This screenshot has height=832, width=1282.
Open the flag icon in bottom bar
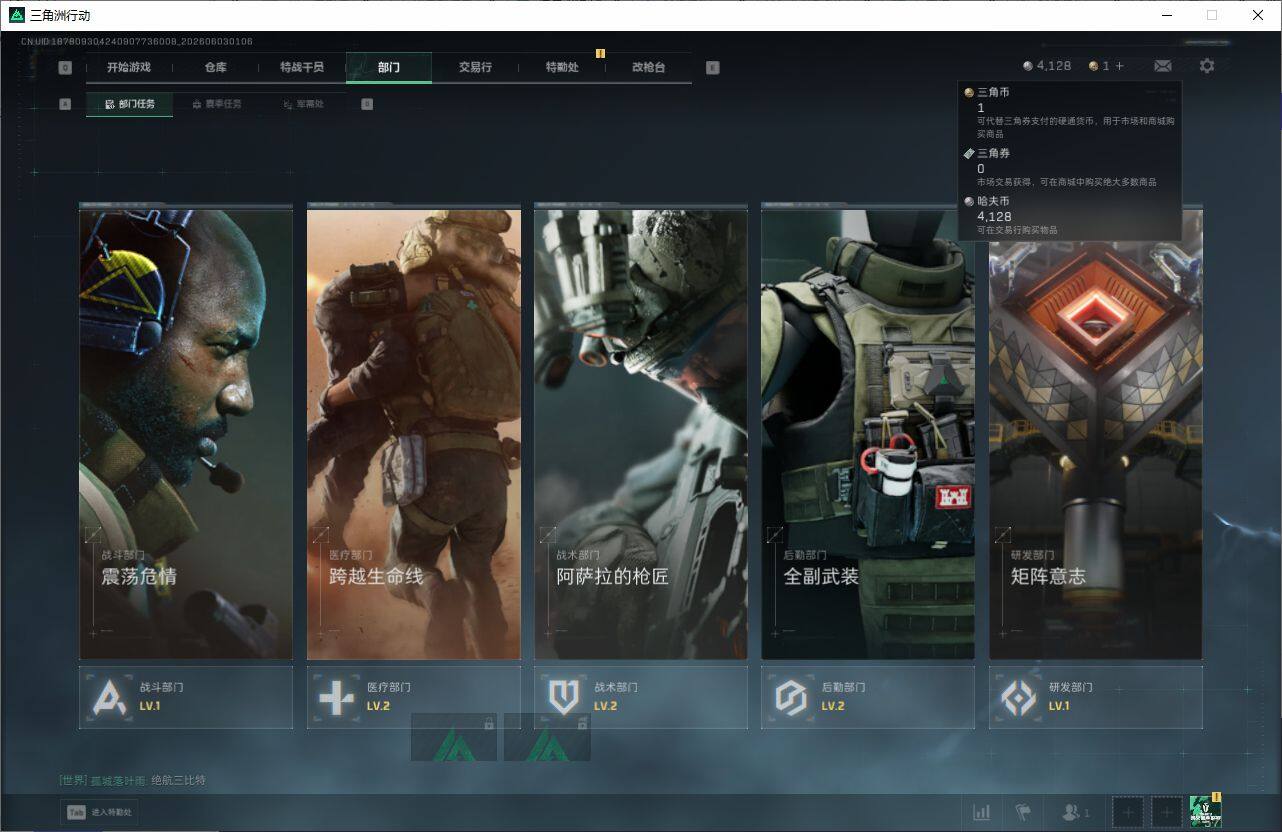1022,812
